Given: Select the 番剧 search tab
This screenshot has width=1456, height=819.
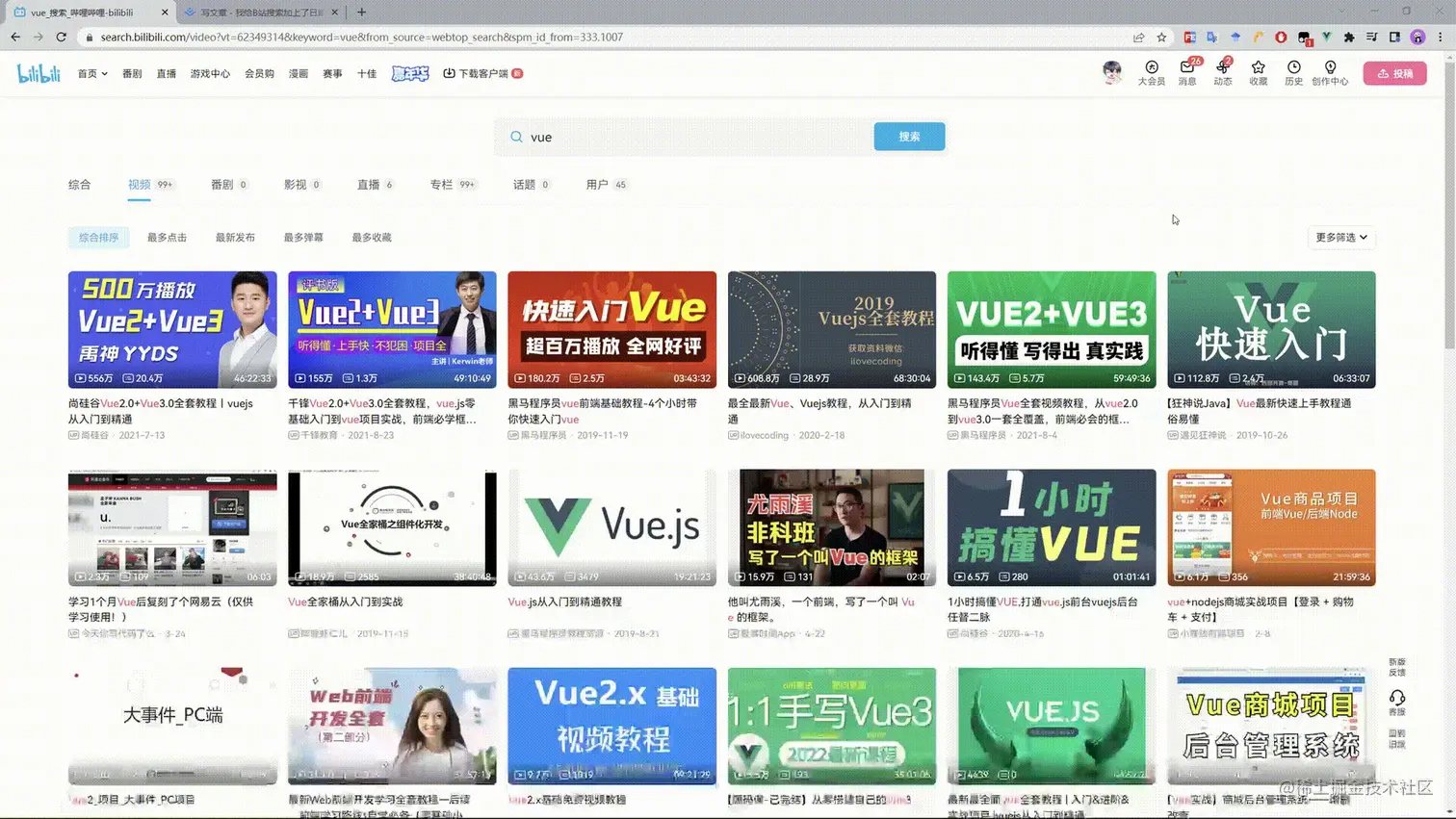Looking at the screenshot, I should tap(229, 185).
